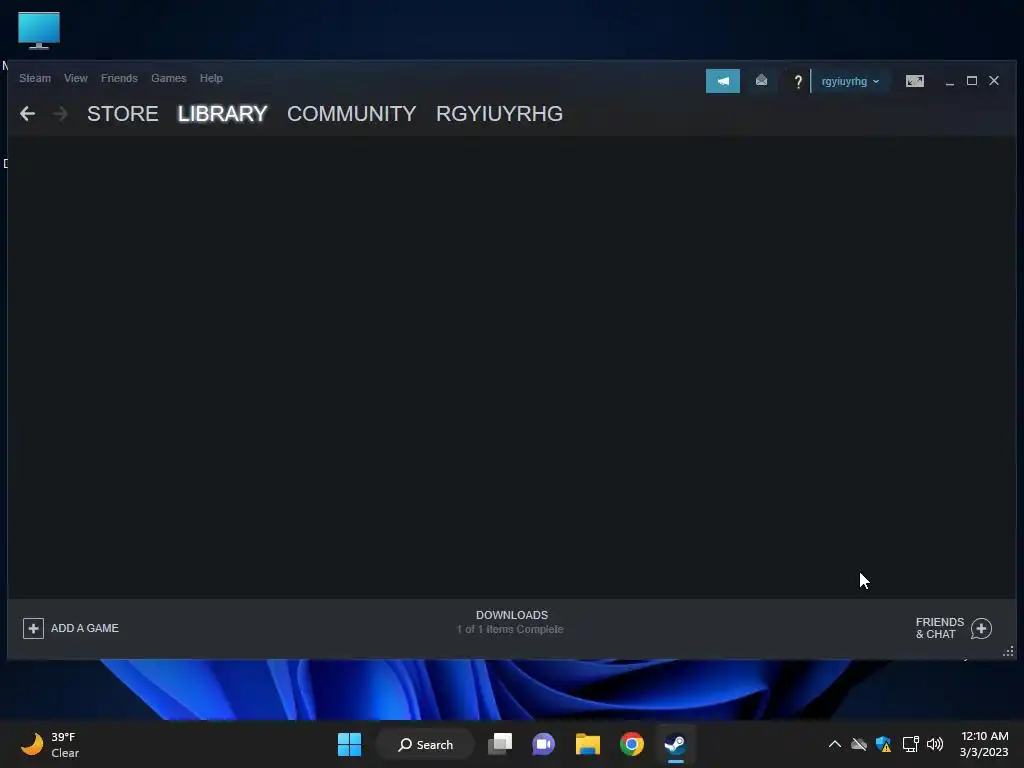Viewport: 1024px width, 768px height.
Task: Open the Teams Chat taskbar icon
Action: click(x=543, y=744)
